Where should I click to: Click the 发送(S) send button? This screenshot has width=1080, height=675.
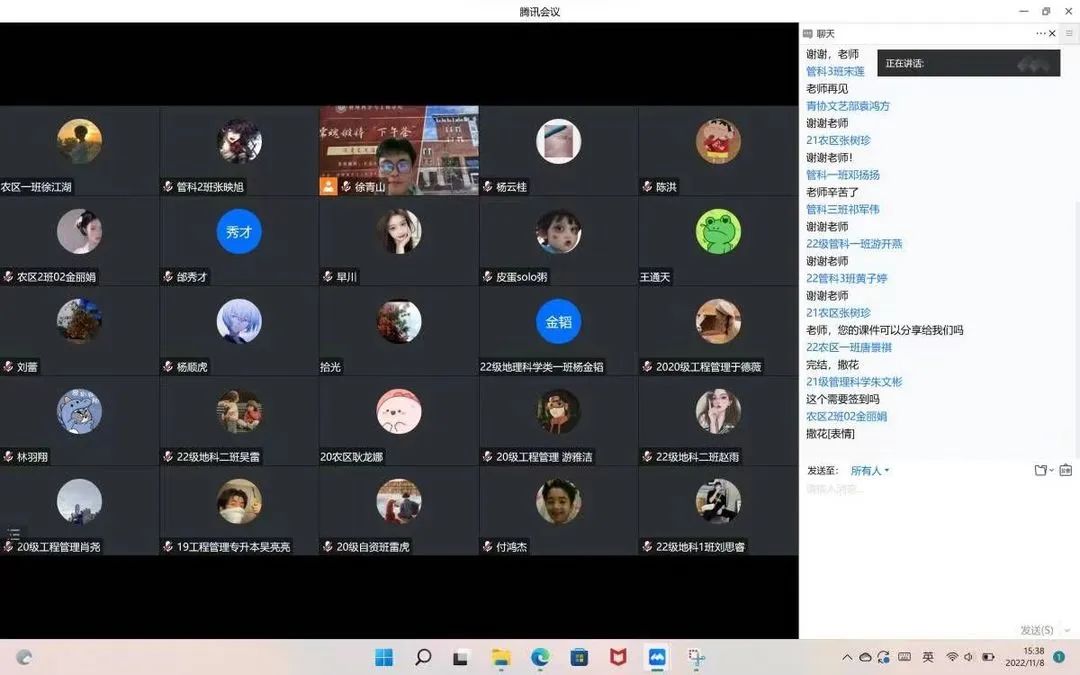tap(1036, 631)
